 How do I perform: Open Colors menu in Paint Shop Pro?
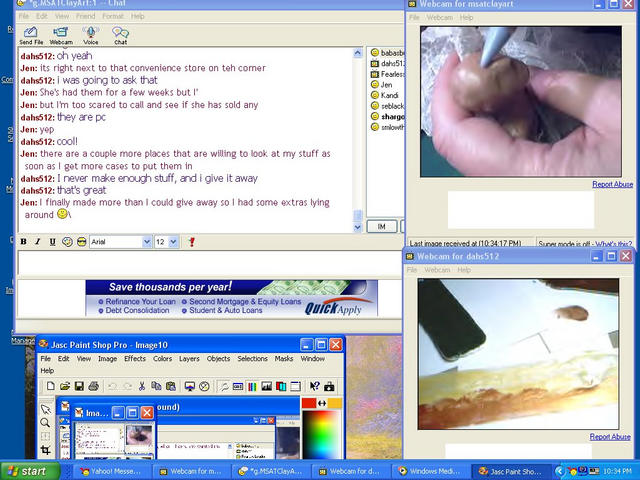coord(162,359)
